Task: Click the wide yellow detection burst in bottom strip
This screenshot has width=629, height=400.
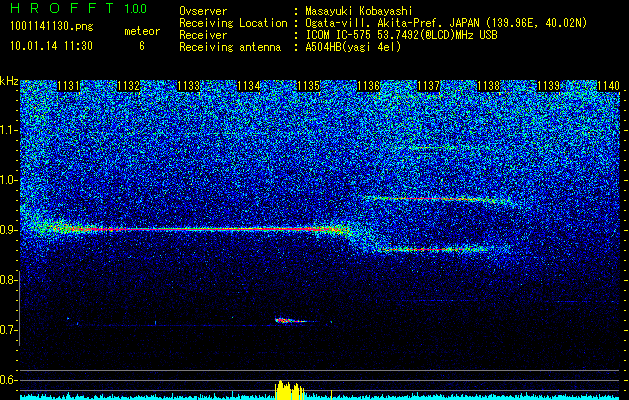Action: pyautogui.click(x=289, y=390)
